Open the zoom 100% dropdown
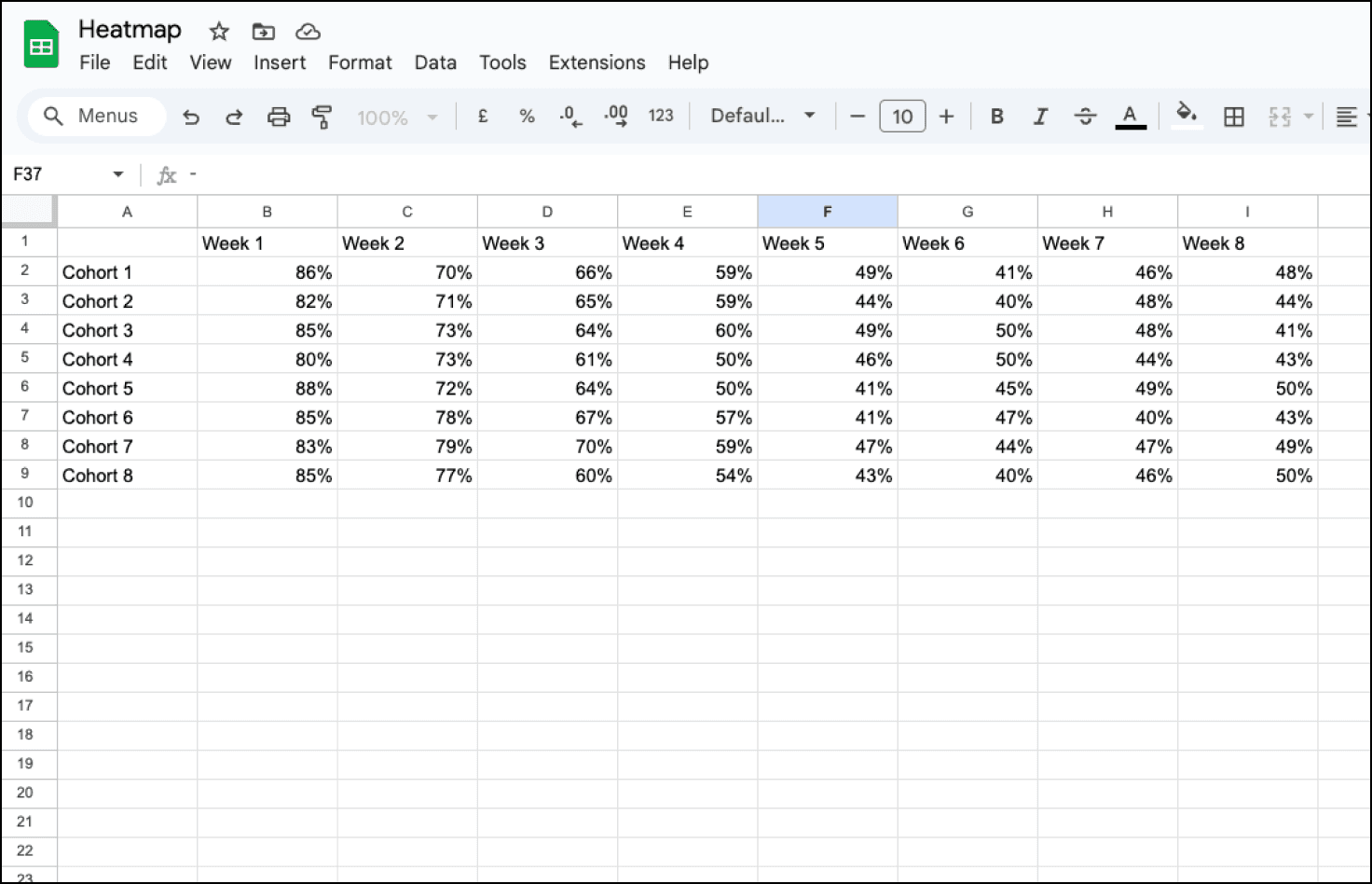Screen dimensions: 1372x884 point(396,117)
